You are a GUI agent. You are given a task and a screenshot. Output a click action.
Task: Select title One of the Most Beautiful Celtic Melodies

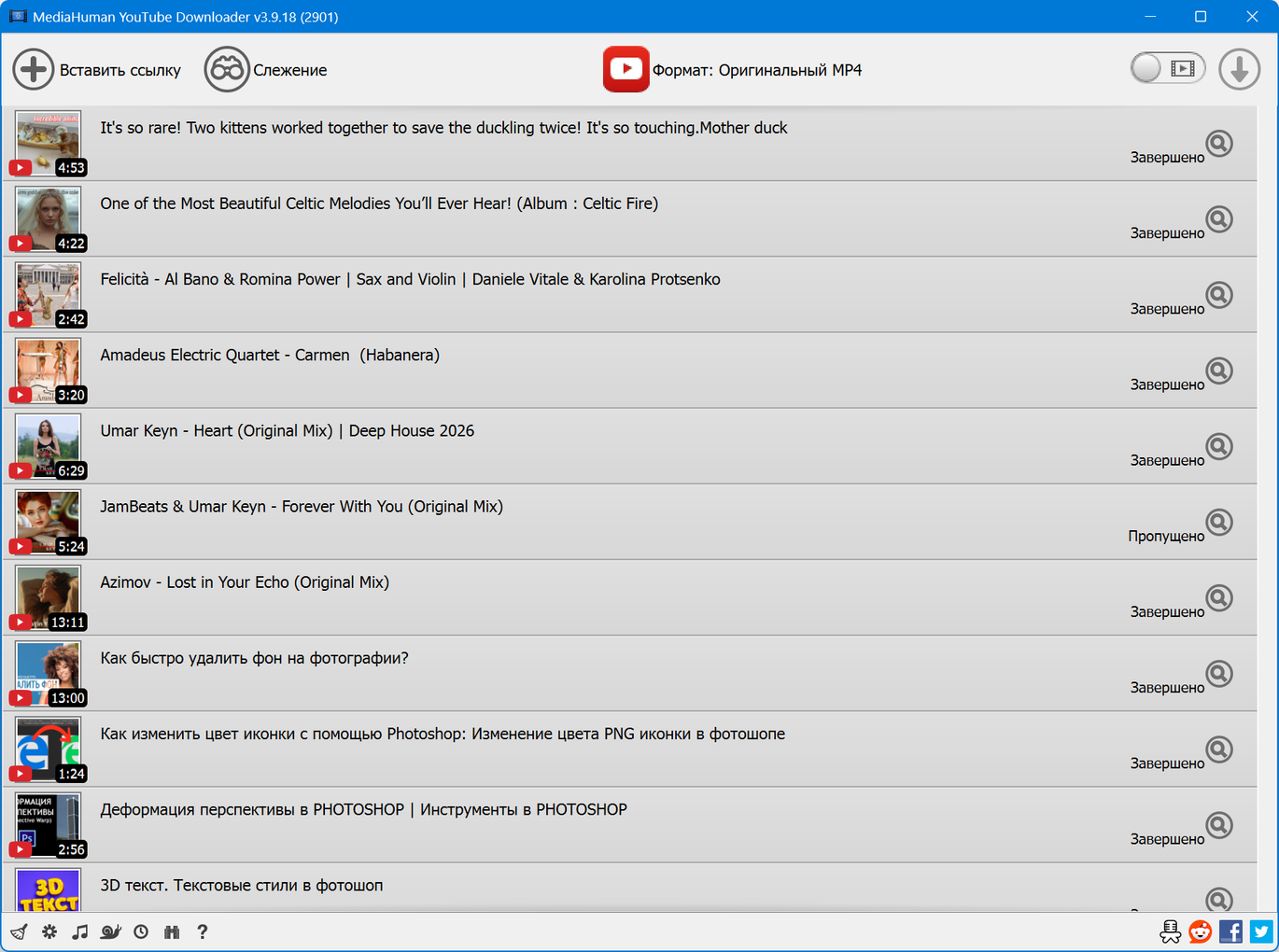[379, 203]
